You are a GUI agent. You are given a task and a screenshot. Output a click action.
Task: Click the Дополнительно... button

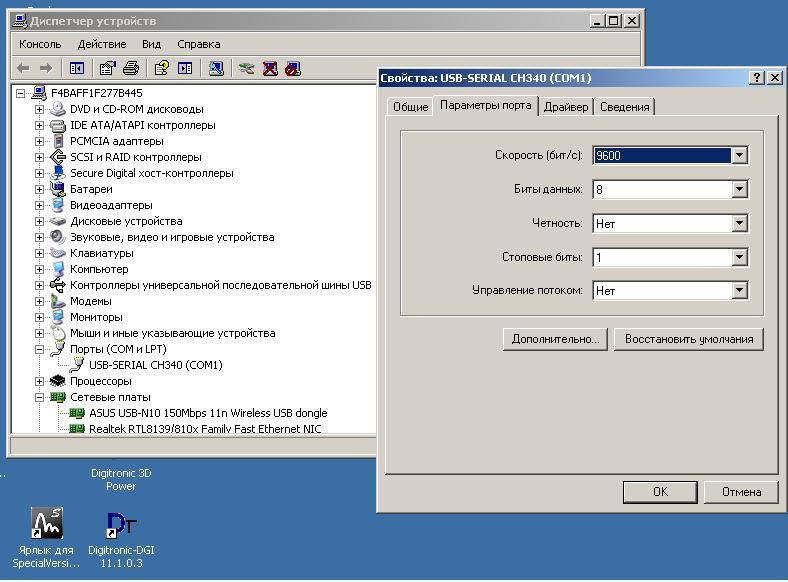(x=555, y=339)
